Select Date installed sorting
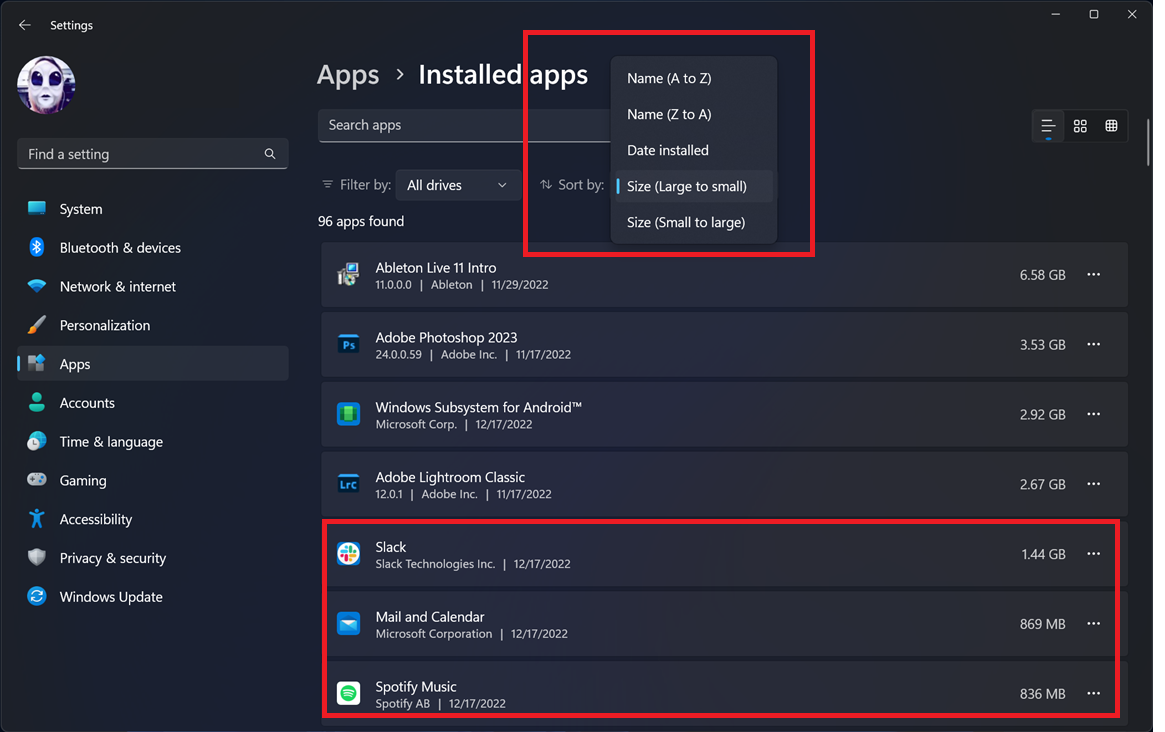Image resolution: width=1165 pixels, height=732 pixels. (667, 150)
